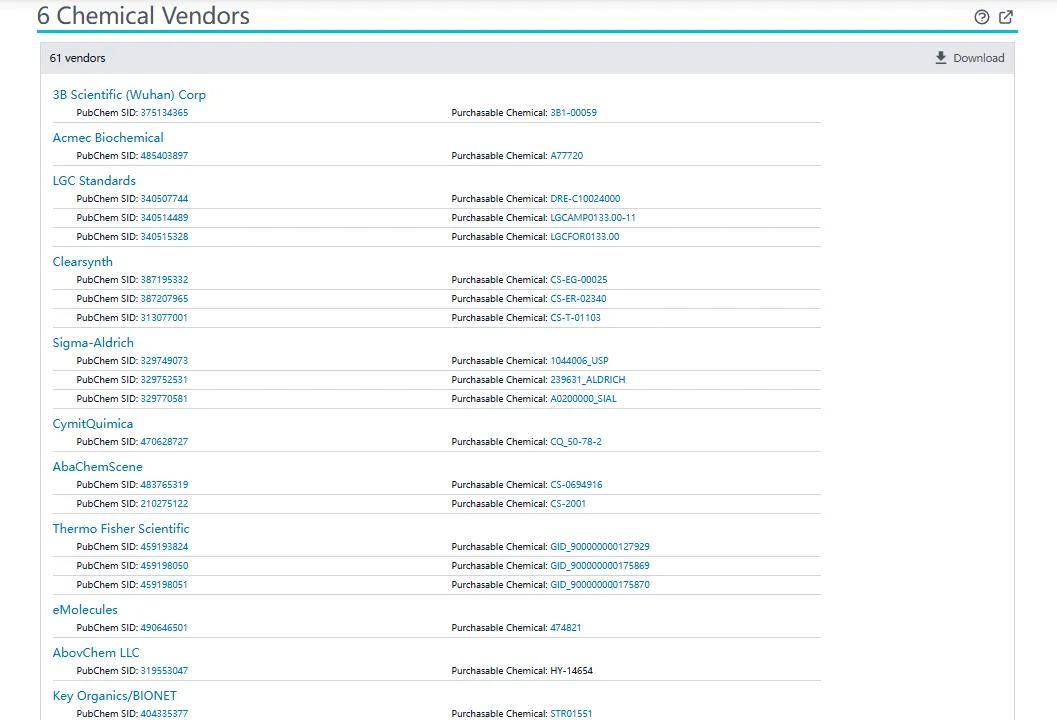
Task: Open purchasable chemical 239631_ALDRICH
Action: [x=588, y=380]
